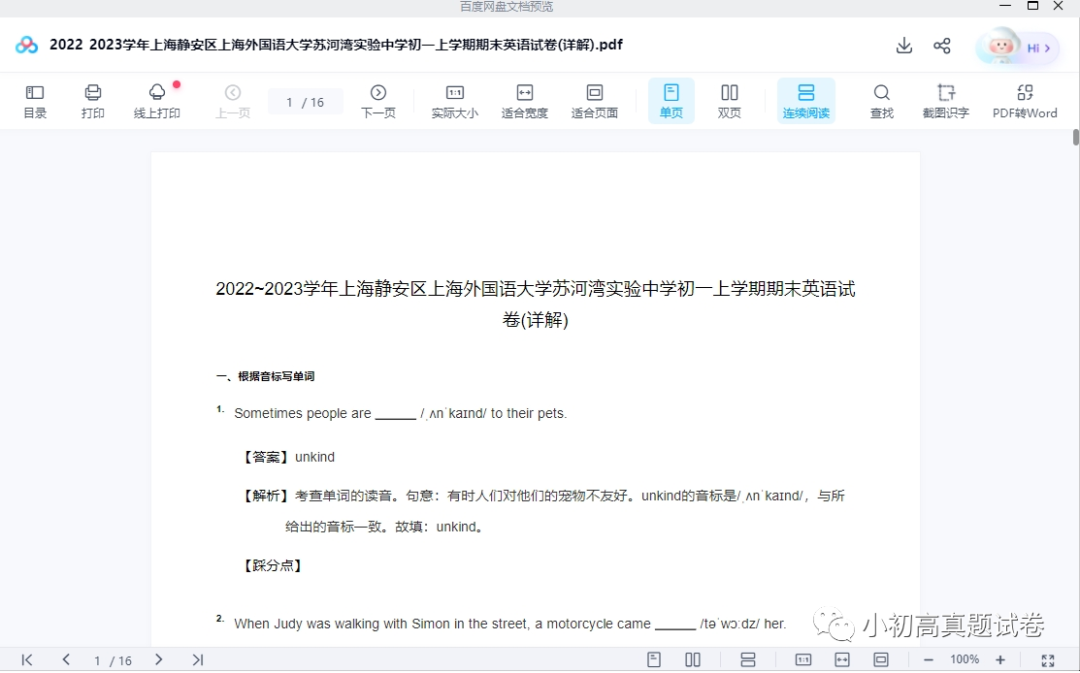Open the 查找 search tool
The image size is (1080, 673).
pos(882,101)
